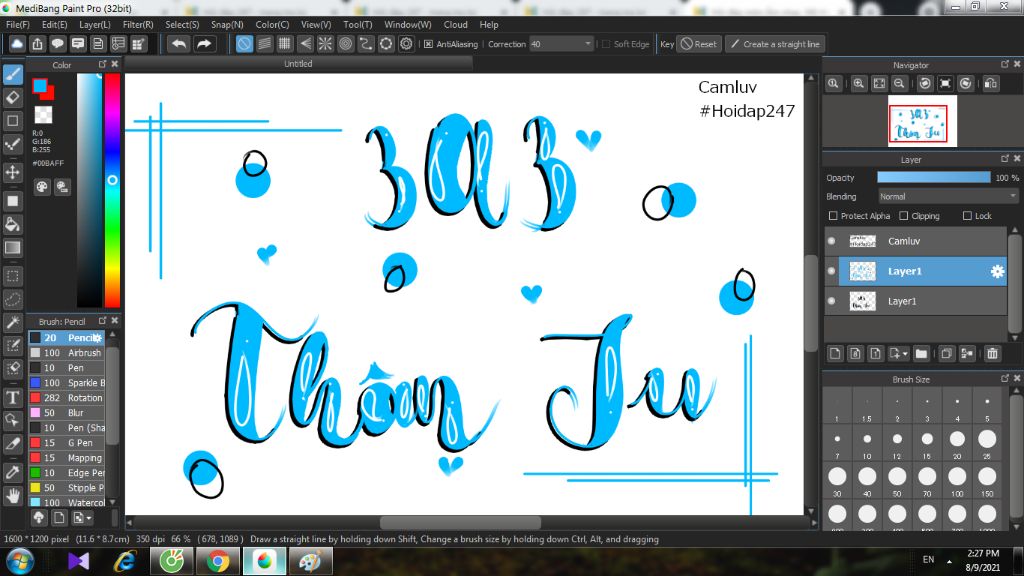Click Create a straight line button

click(775, 44)
